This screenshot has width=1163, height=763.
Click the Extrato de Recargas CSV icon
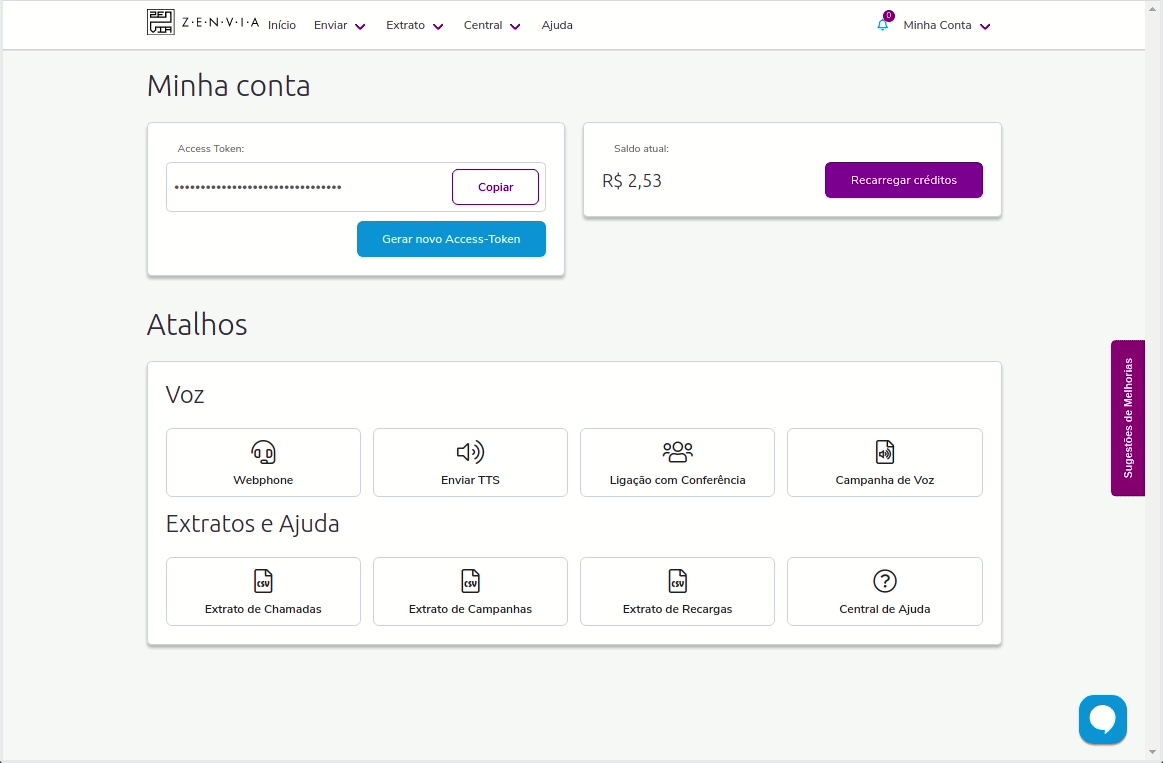coord(677,581)
